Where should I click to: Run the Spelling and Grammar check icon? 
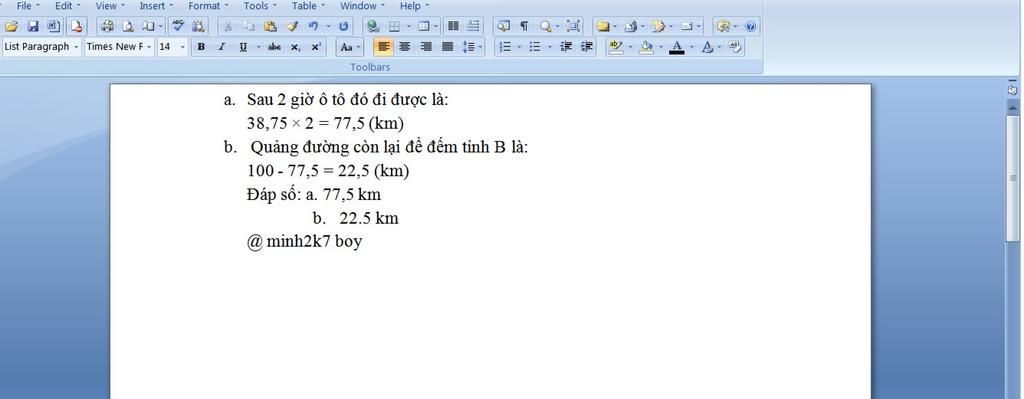tap(177, 26)
